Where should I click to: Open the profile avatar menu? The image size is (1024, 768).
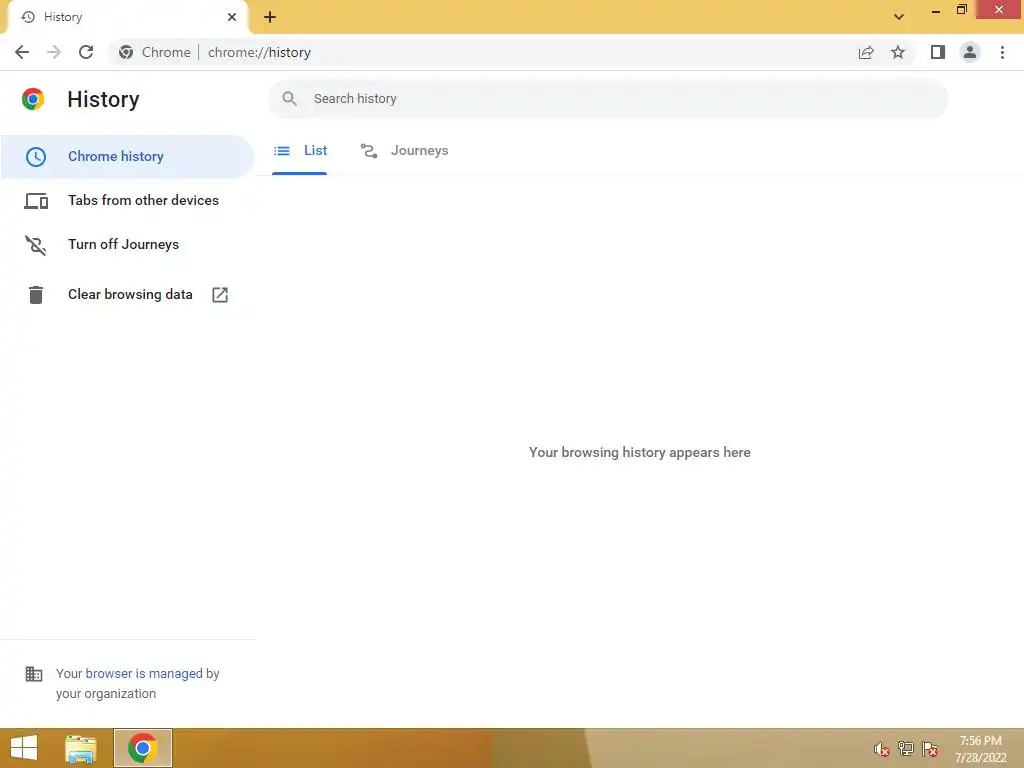(970, 52)
